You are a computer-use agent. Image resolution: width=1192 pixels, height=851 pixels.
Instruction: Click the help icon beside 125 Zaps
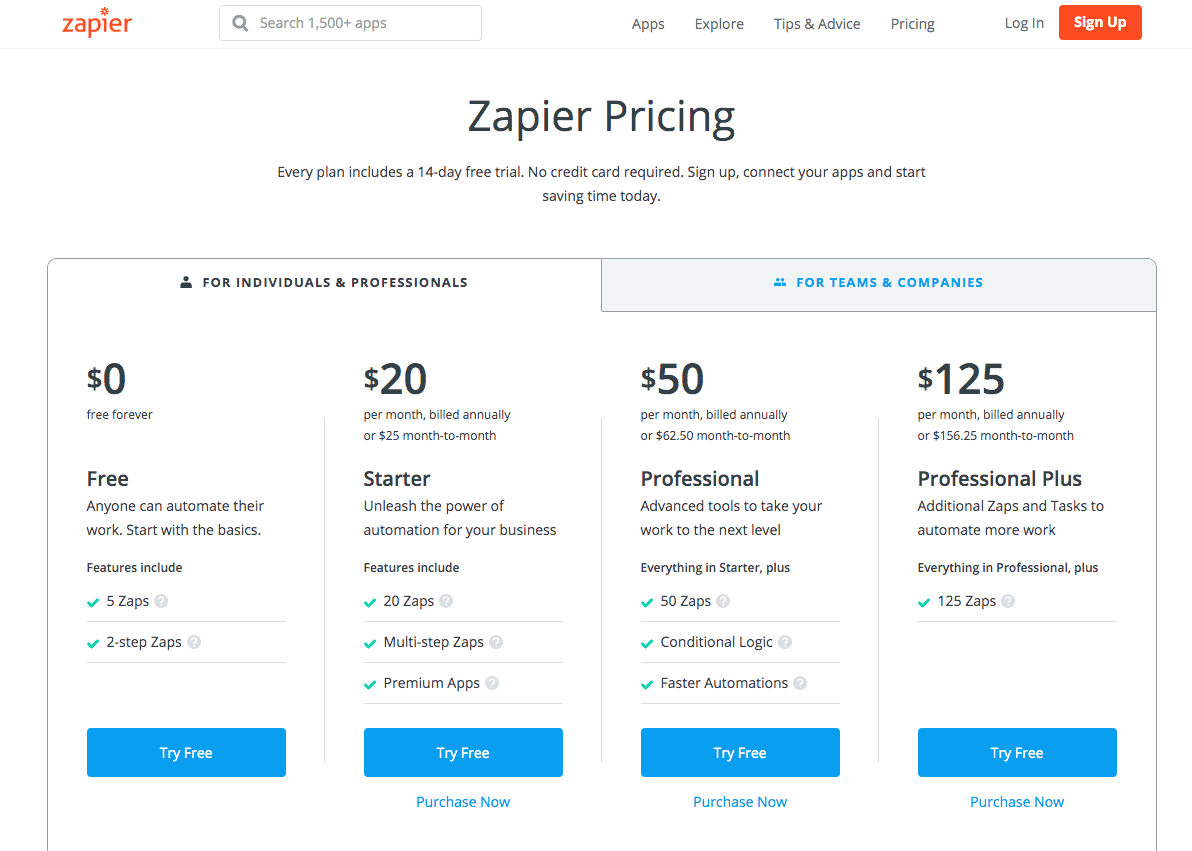tap(1008, 601)
